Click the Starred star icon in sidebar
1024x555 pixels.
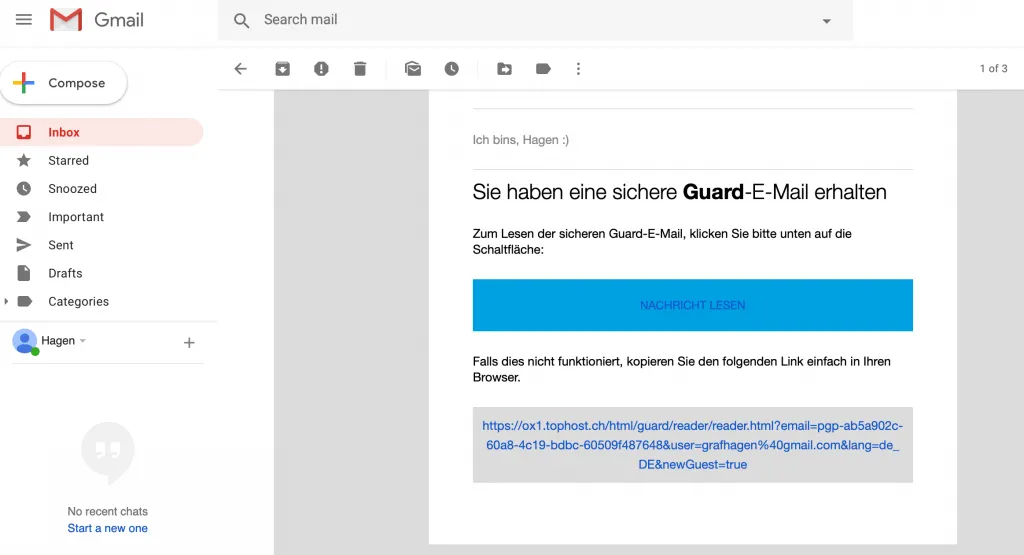tap(24, 160)
